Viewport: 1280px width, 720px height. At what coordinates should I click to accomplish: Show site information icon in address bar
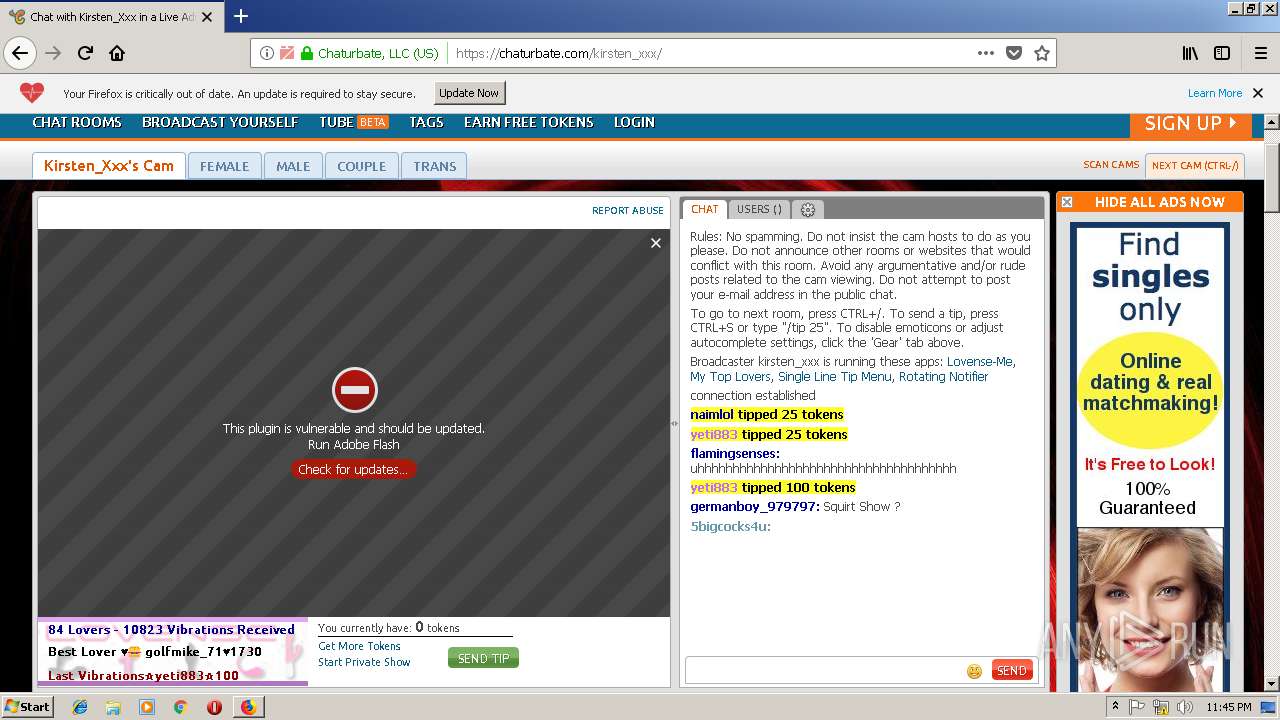(267, 53)
